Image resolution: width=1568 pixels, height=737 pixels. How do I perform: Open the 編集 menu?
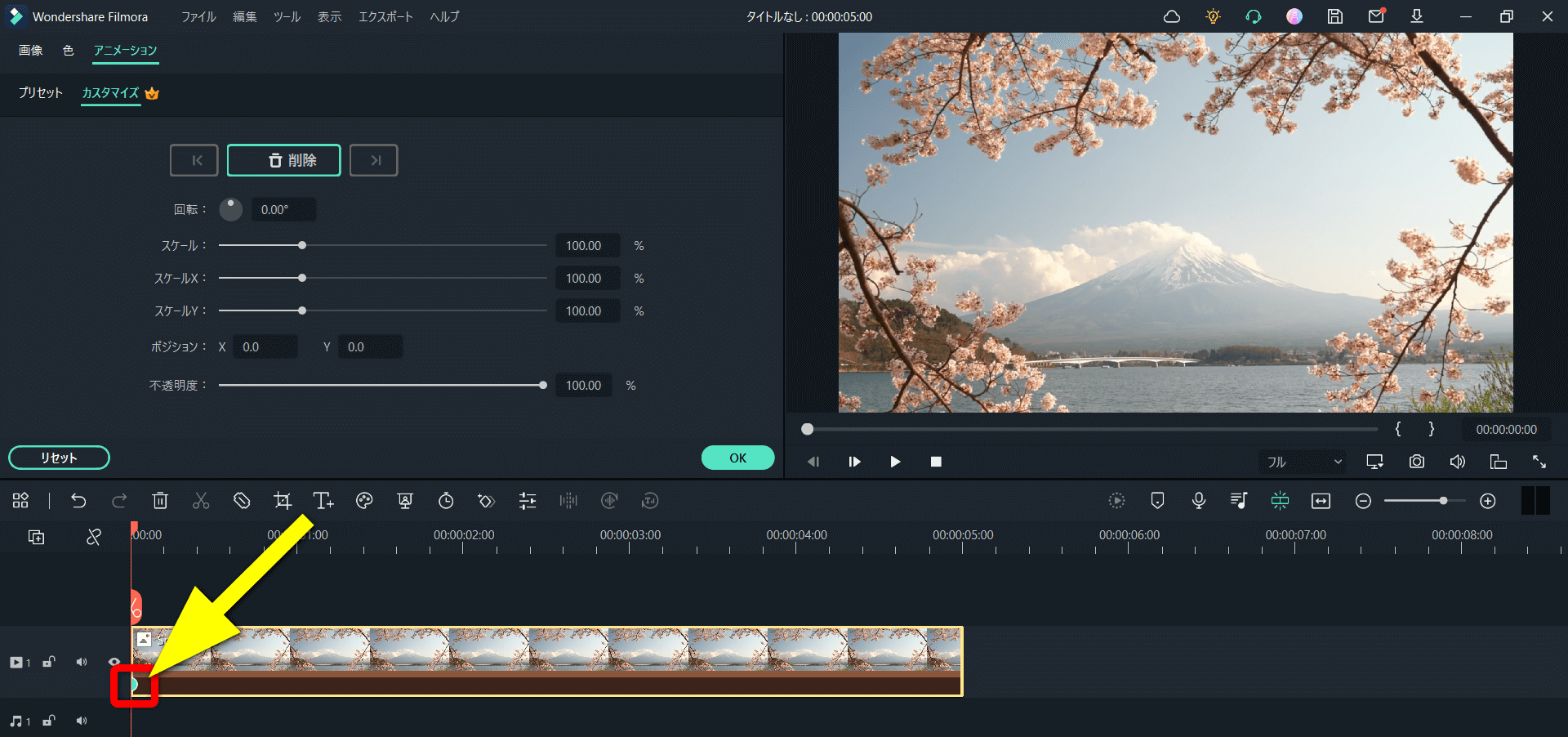[x=244, y=16]
